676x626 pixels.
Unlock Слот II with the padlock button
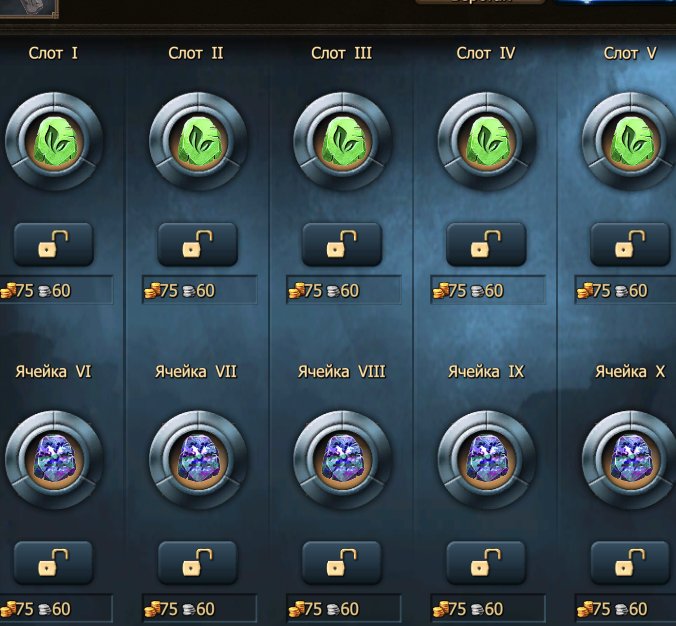tap(198, 244)
